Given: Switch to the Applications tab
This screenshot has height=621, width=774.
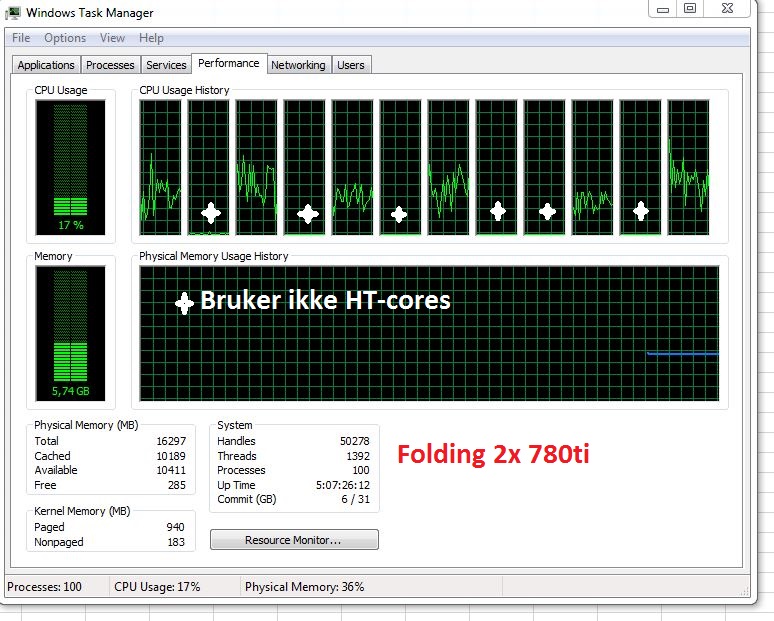Looking at the screenshot, I should point(46,65).
